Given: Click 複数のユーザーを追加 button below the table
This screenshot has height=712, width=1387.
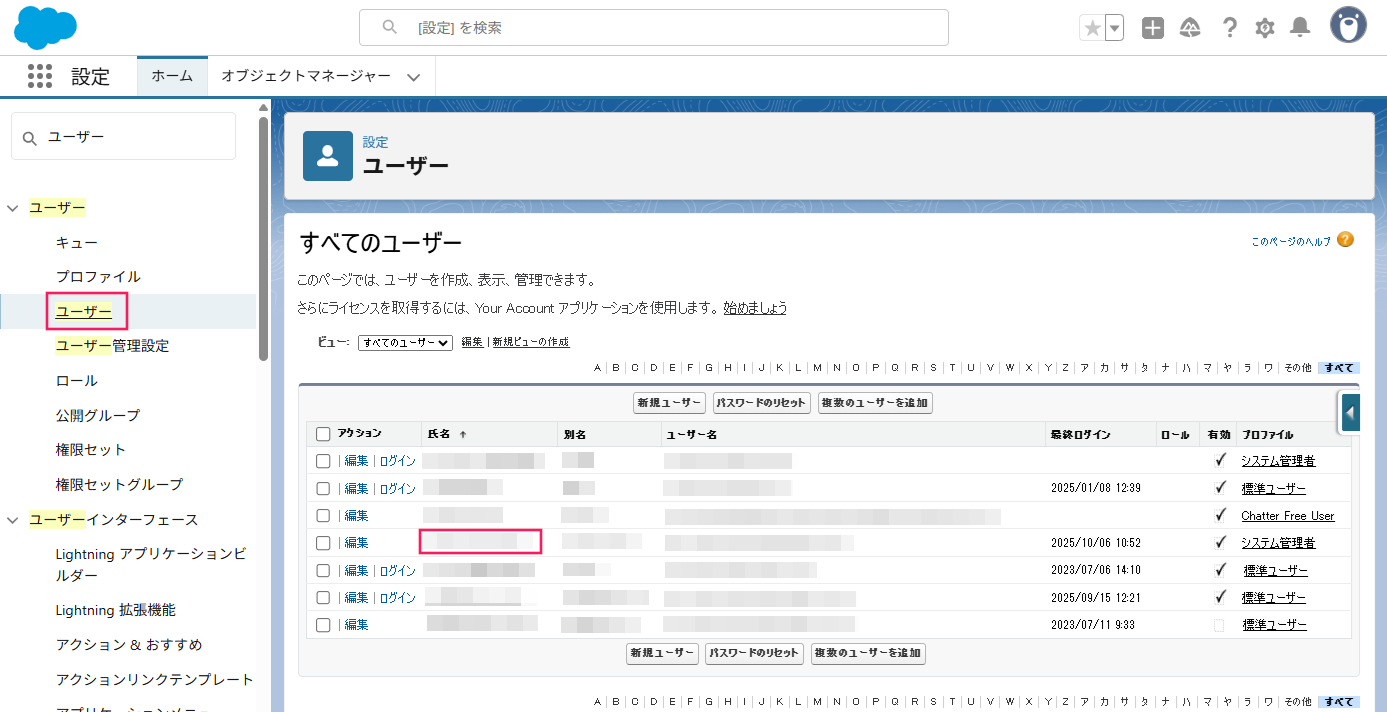Looking at the screenshot, I should pyautogui.click(x=868, y=653).
